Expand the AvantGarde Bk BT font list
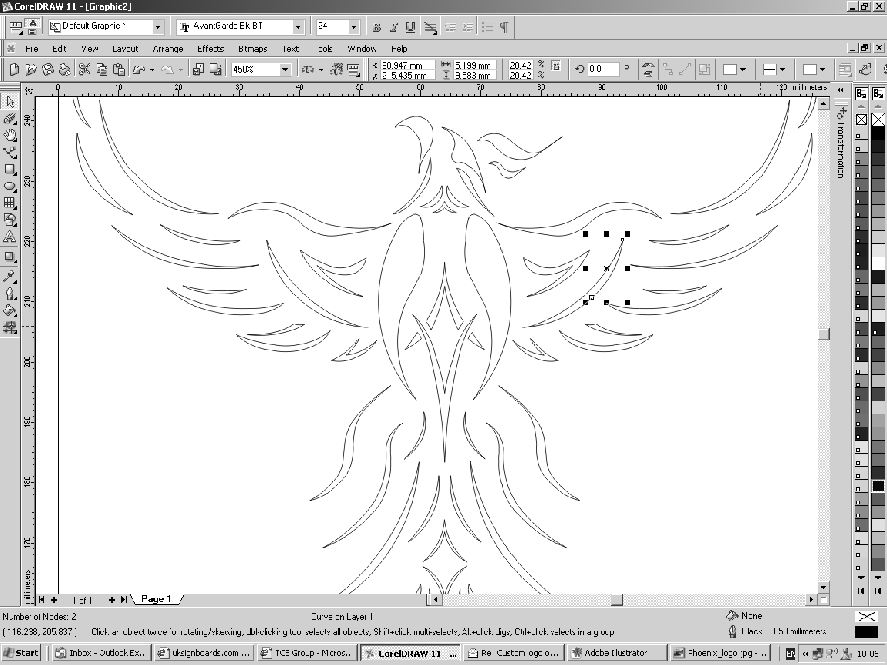This screenshot has width=887, height=665. 299,27
